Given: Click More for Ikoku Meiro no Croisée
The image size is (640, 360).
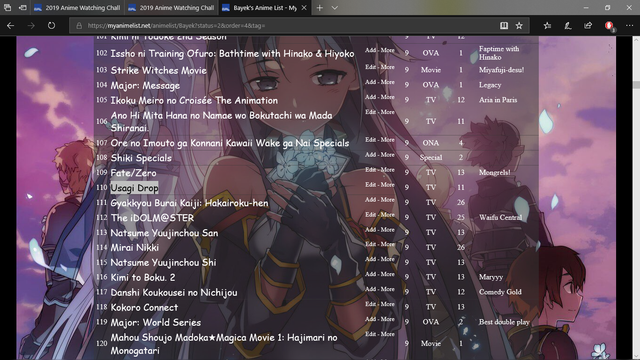Looking at the screenshot, I should (x=387, y=97).
